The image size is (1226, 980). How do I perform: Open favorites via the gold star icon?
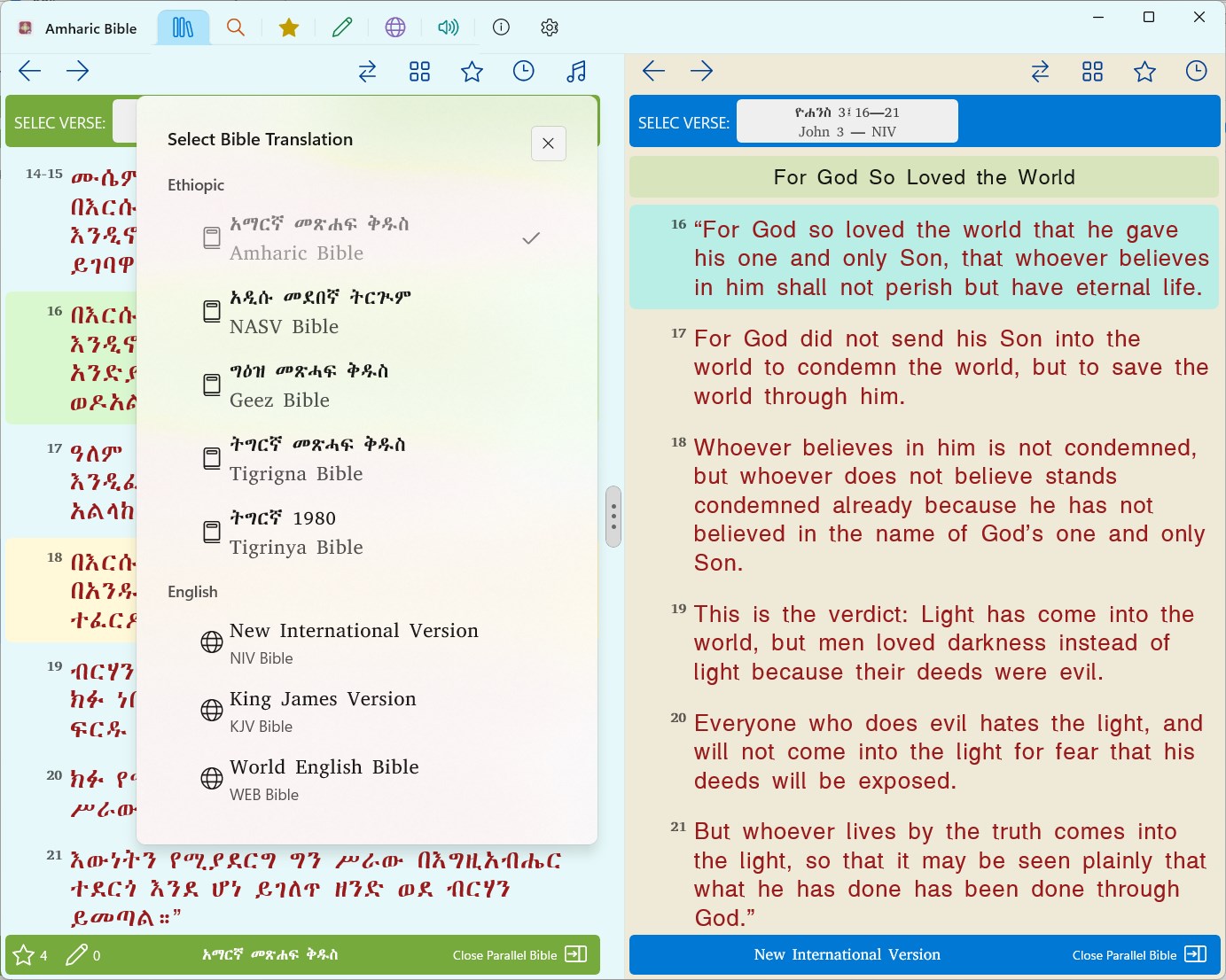pos(288,27)
